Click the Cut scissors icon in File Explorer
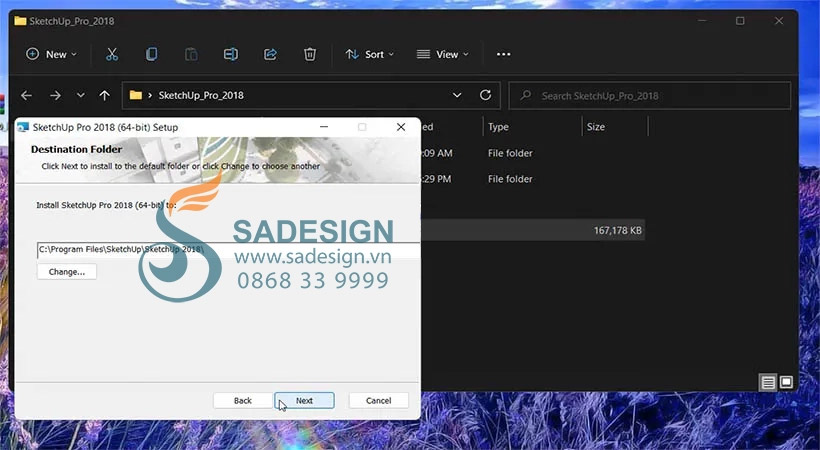 pyautogui.click(x=112, y=54)
